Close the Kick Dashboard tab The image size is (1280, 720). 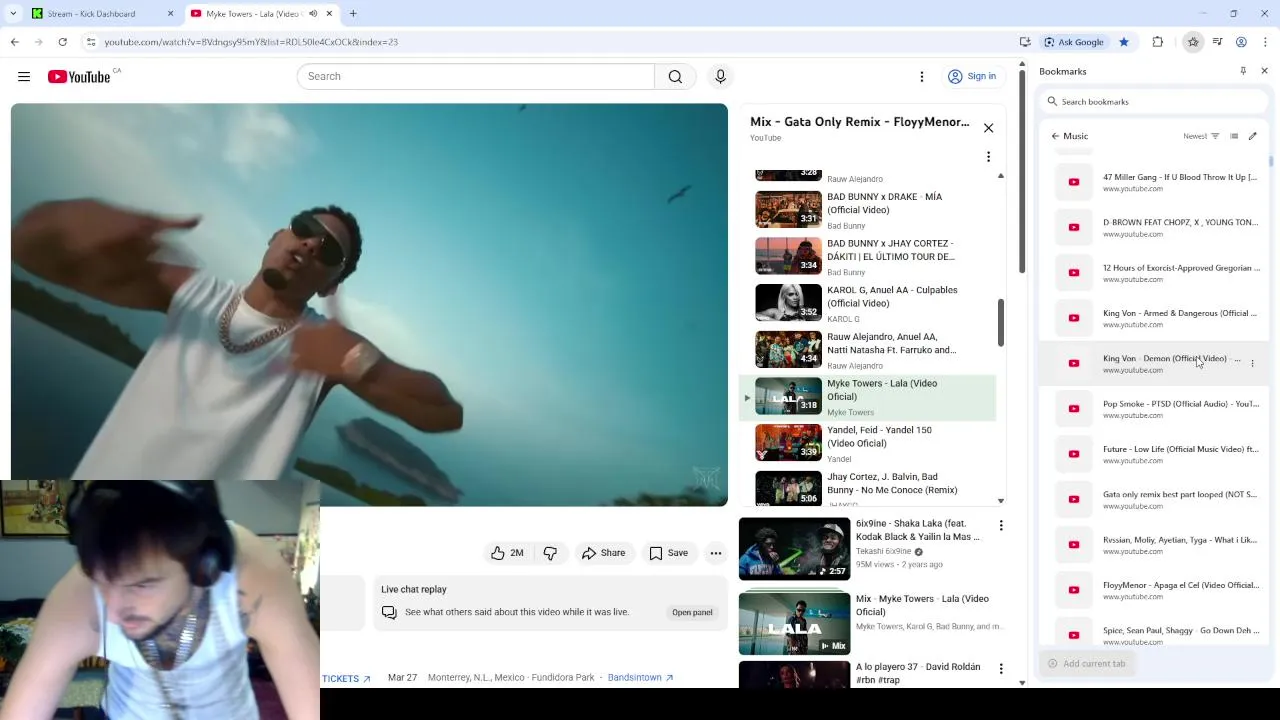[170, 14]
